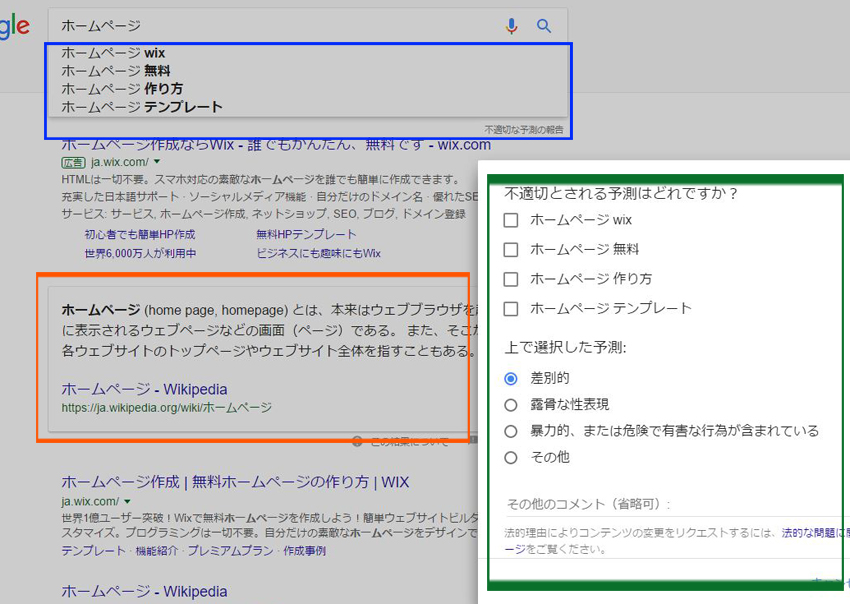Click 不適切な予測の報告 link
Viewport: 850px width, 604px height.
tap(524, 130)
